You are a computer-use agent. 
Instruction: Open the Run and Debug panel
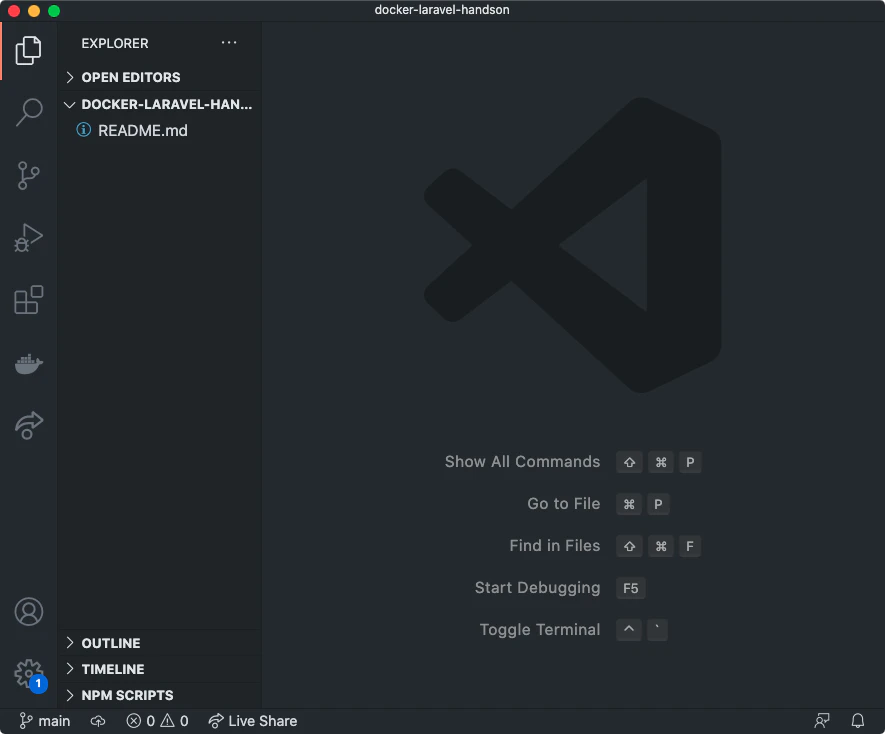(x=28, y=238)
